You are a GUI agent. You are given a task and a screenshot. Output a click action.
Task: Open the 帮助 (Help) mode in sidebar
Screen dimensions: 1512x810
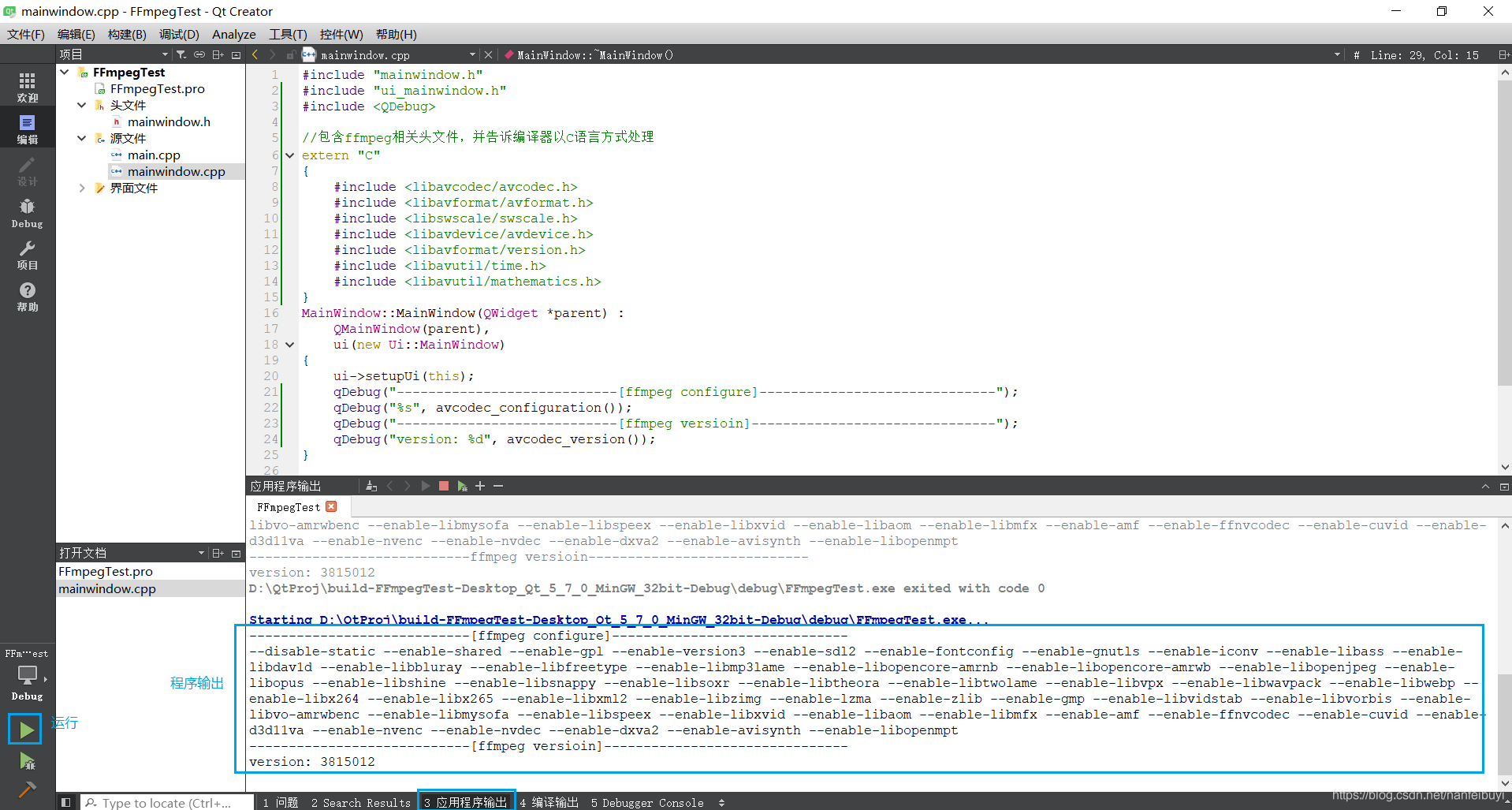coord(28,296)
